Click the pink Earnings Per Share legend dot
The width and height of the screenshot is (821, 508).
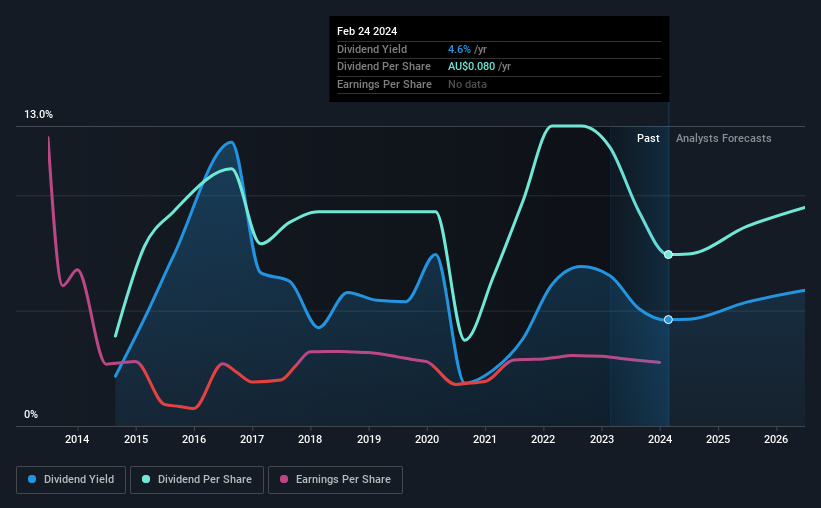point(284,479)
